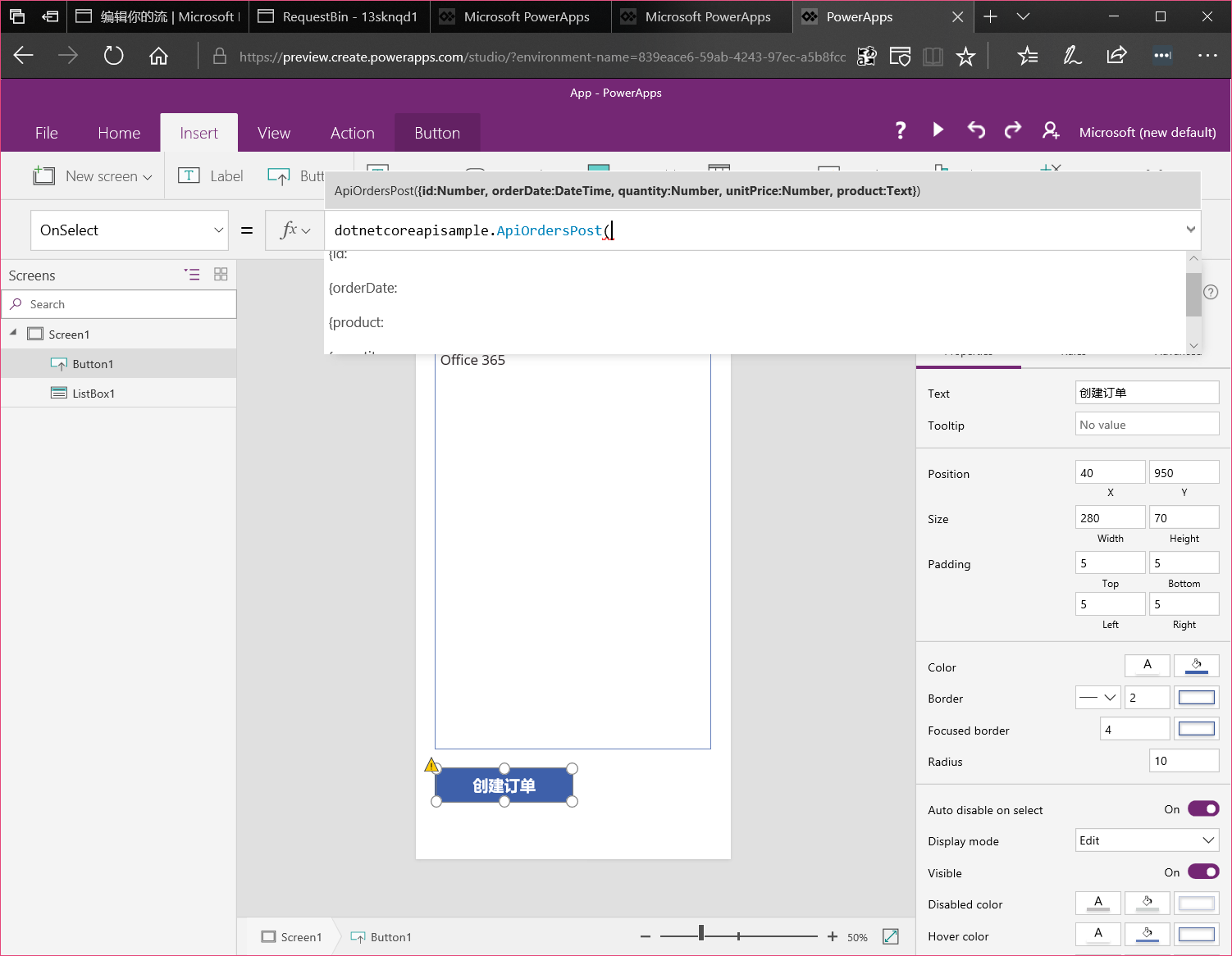Open the Action ribbon tab
The image size is (1232, 956).
[x=352, y=133]
